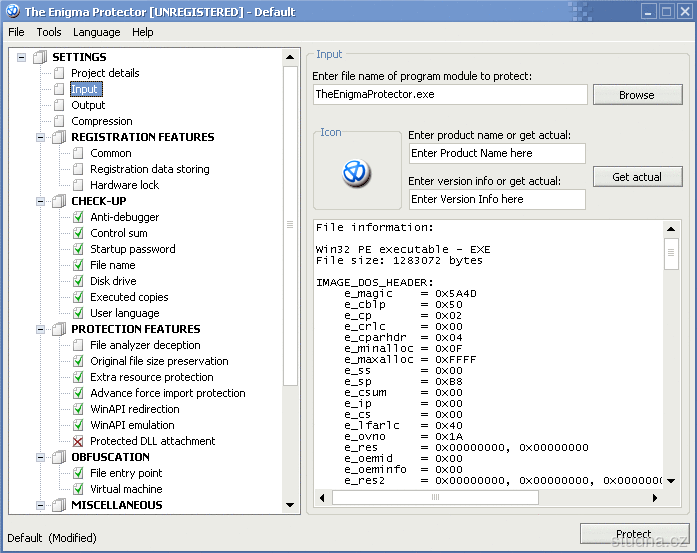Toggle the WinAPI redirection check mark
697x553 pixels.
pos(78,409)
